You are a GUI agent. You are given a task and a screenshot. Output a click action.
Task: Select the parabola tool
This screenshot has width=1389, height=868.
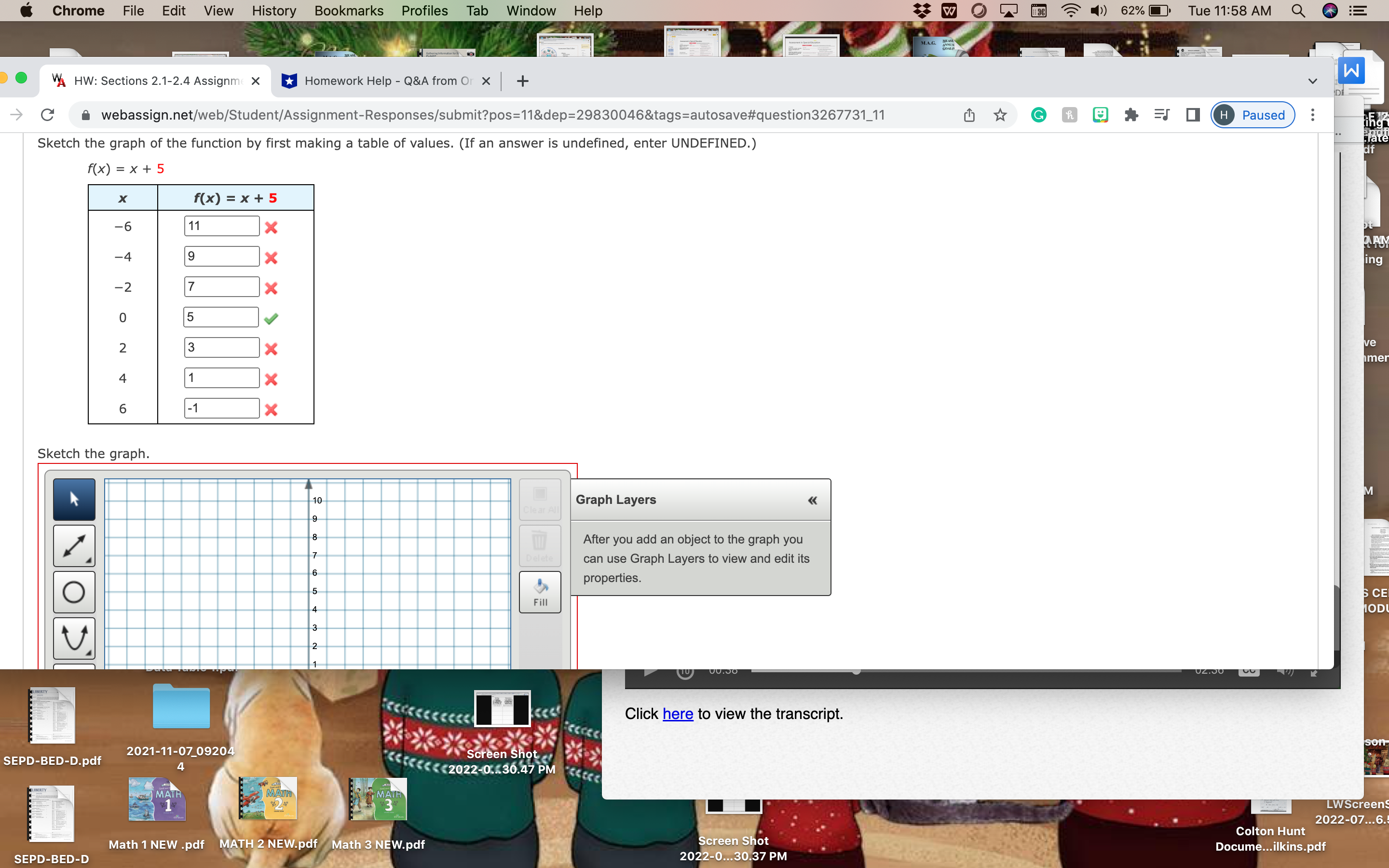[73, 637]
